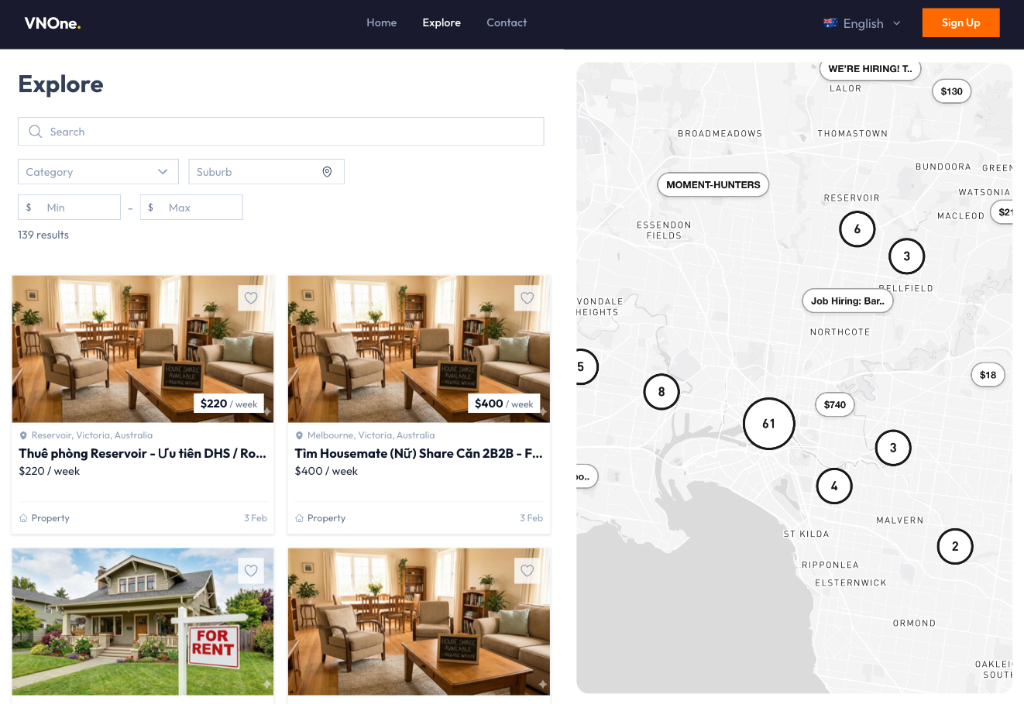
Task: Click the $740 map price marker
Action: 835,405
